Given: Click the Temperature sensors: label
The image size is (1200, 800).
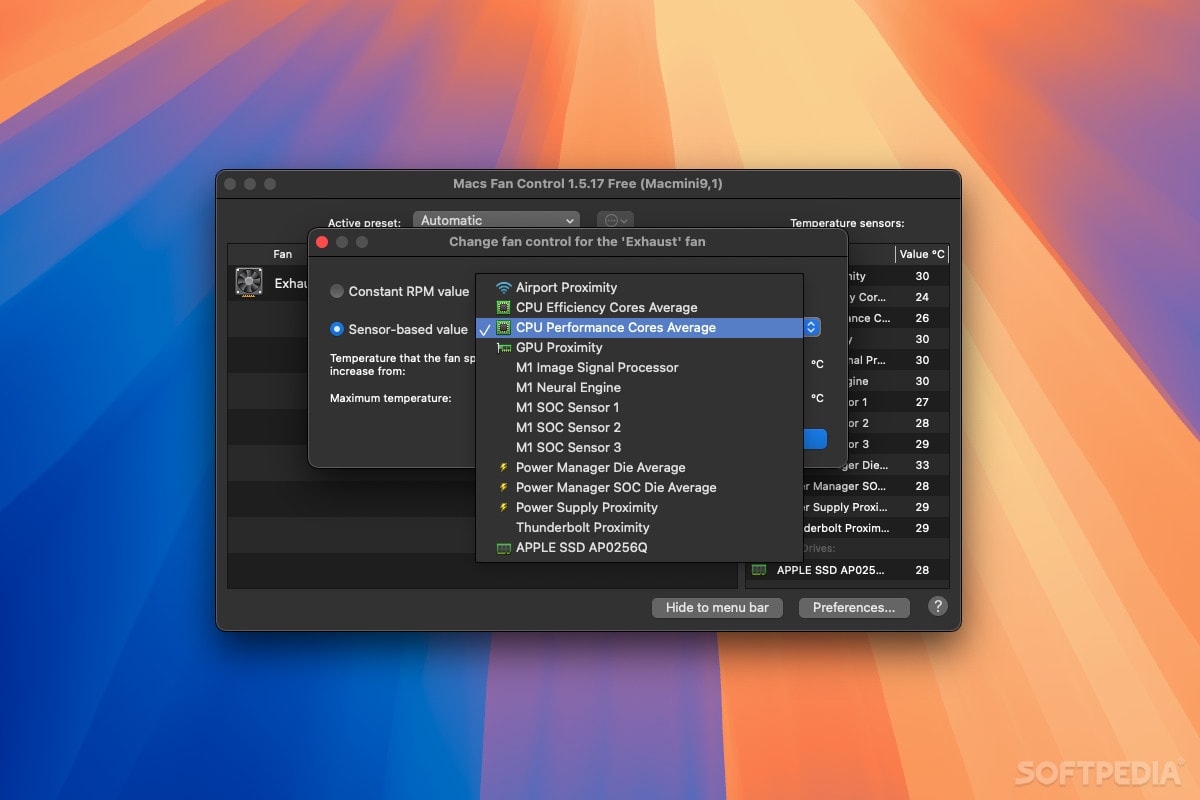Looking at the screenshot, I should point(847,223).
